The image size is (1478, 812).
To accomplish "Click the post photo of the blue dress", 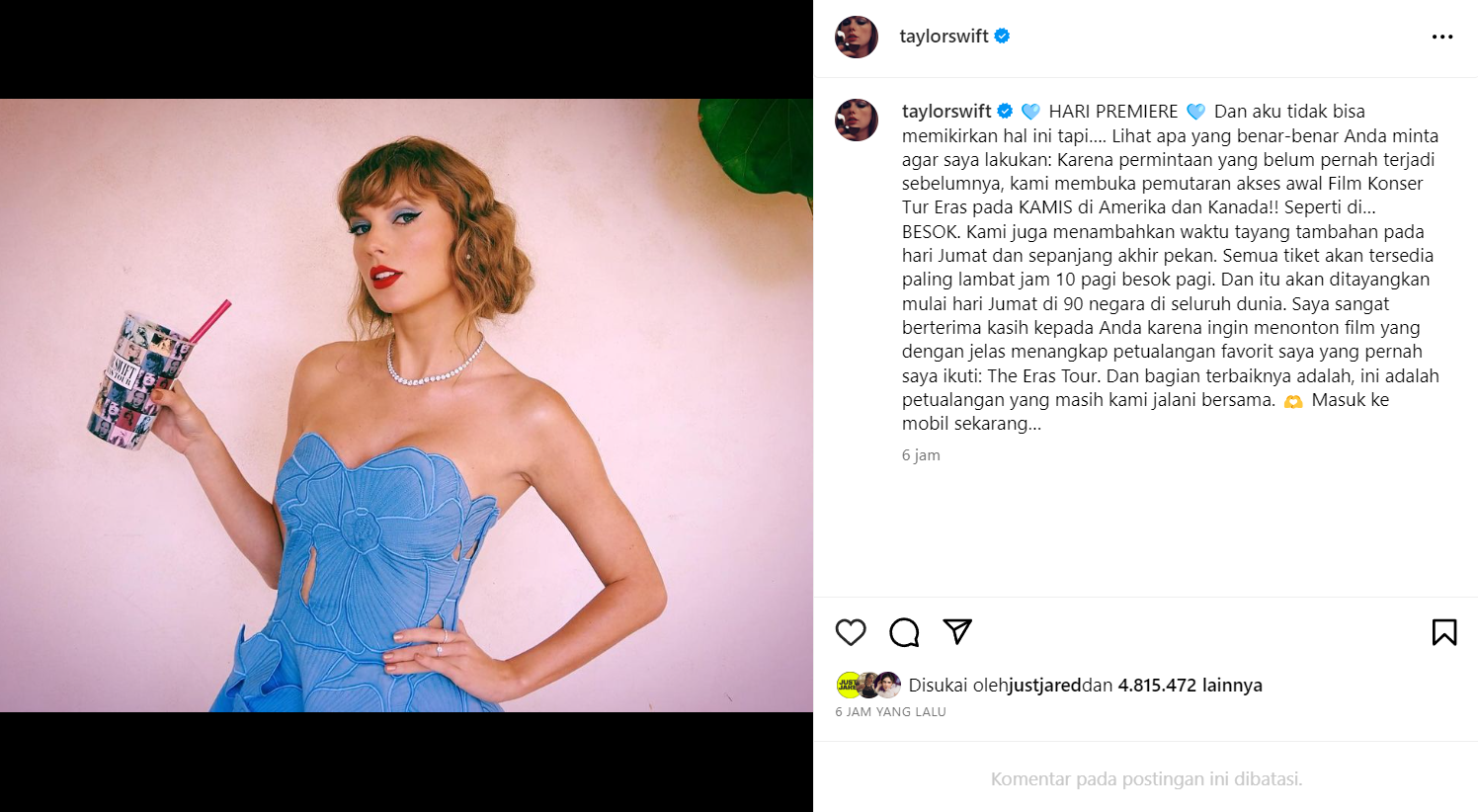I will click(406, 405).
